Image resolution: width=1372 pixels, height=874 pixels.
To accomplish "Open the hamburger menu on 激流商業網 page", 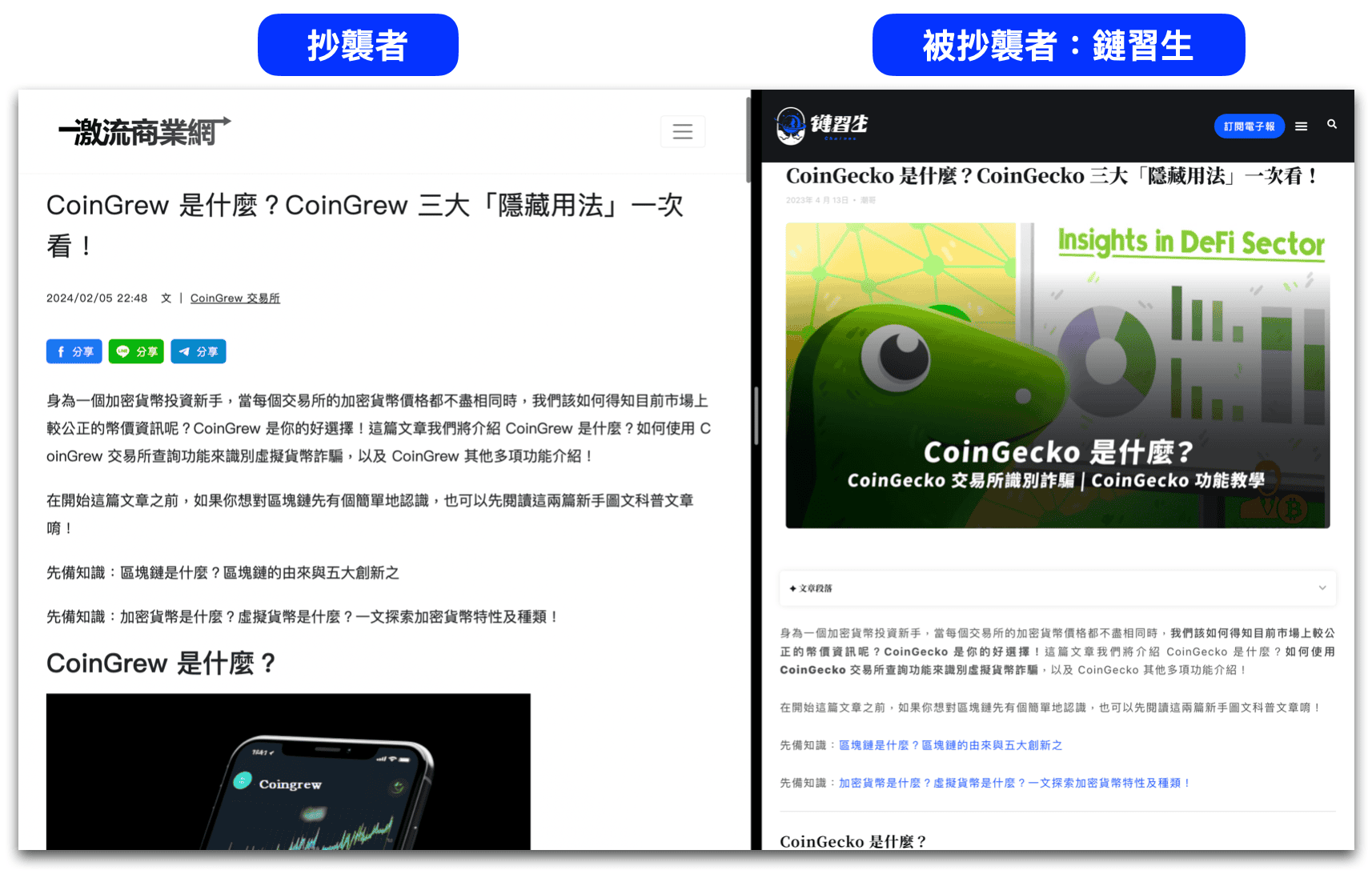I will [x=683, y=131].
